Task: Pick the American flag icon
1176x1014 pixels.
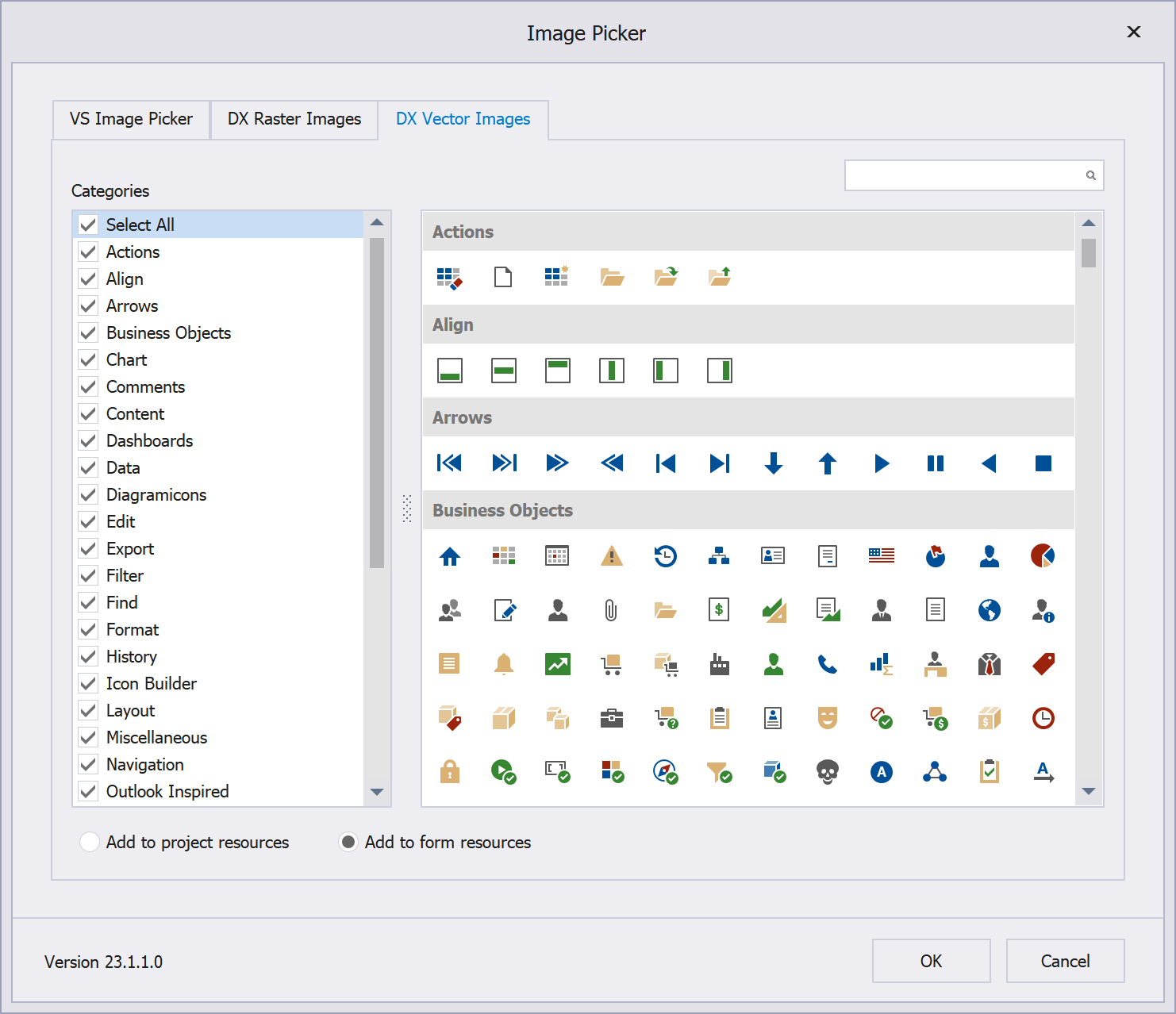Action: point(882,556)
